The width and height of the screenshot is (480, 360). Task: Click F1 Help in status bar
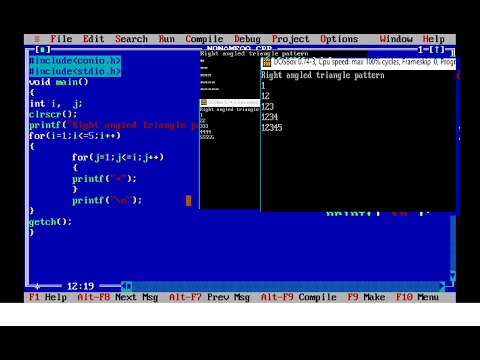[48, 297]
